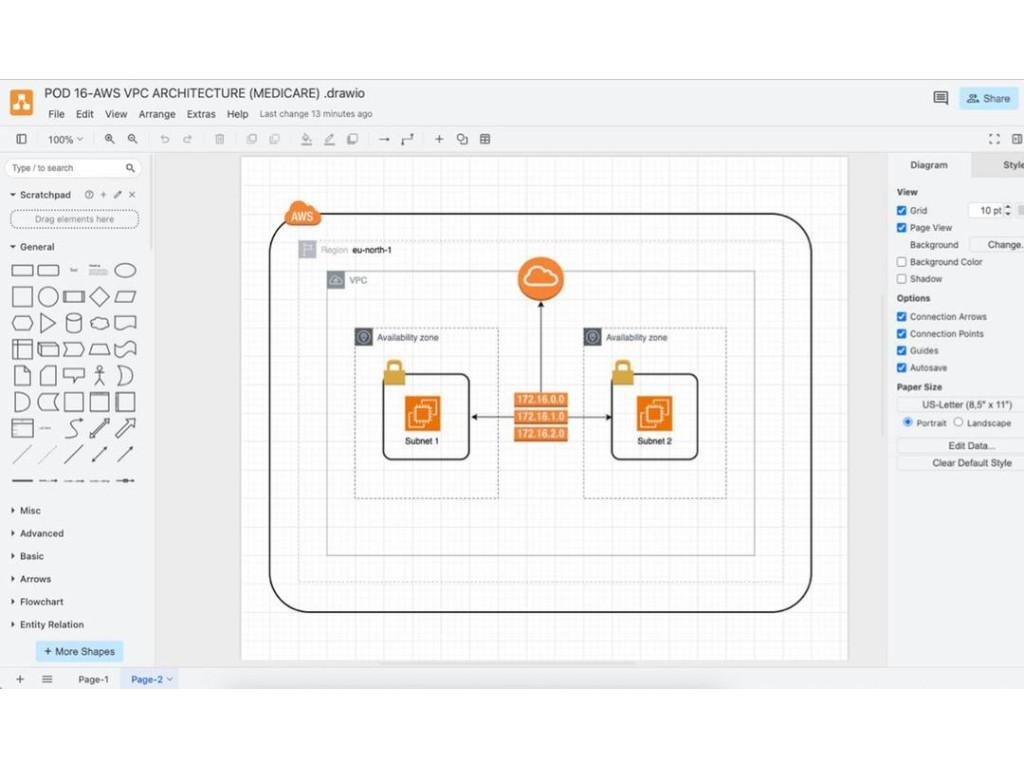The height and width of the screenshot is (768, 1024).
Task: Click the shadow toolbar icon
Action: point(353,139)
